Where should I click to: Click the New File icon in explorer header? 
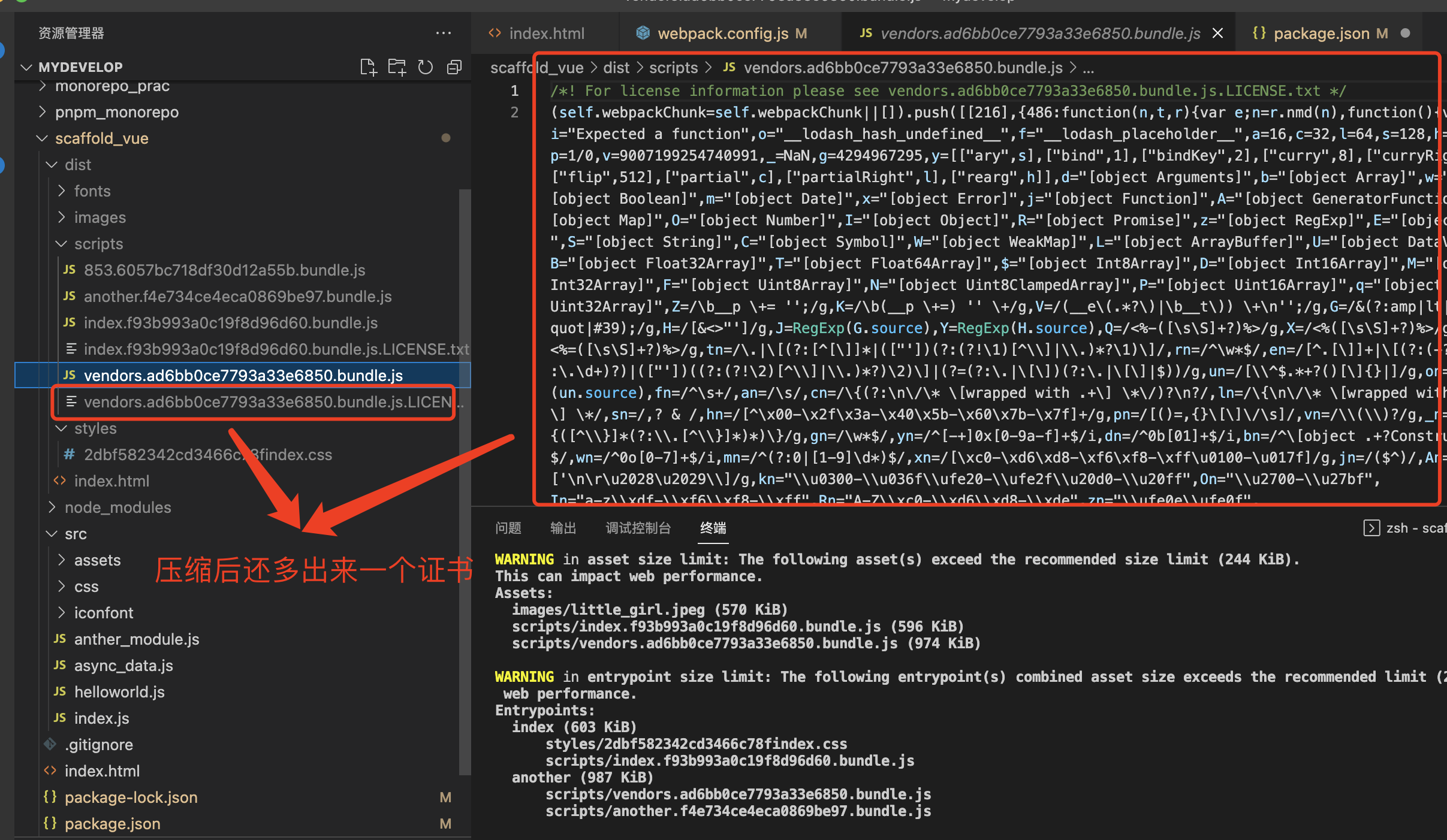[x=368, y=67]
